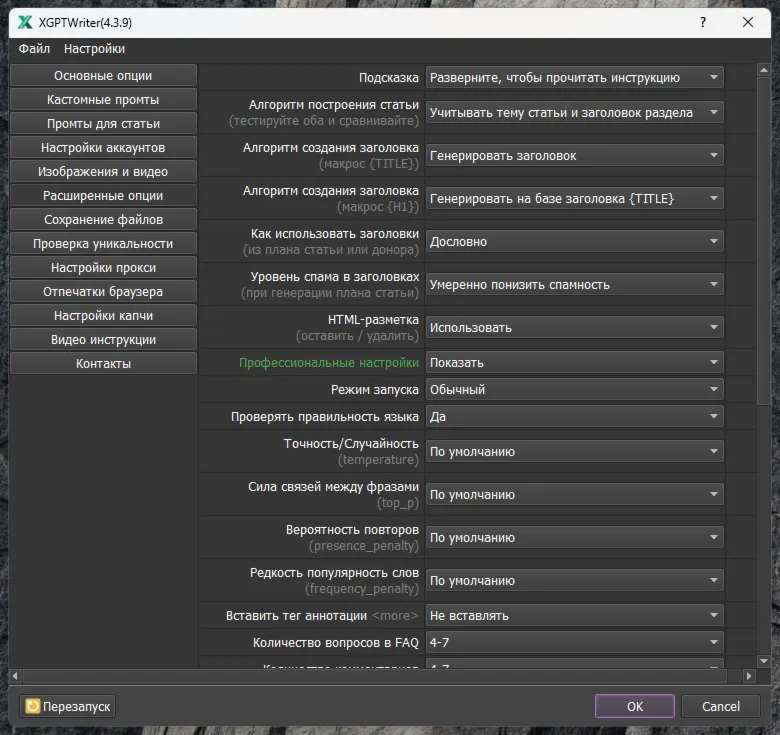Click vertical scrollbar down arrow

tap(764, 661)
